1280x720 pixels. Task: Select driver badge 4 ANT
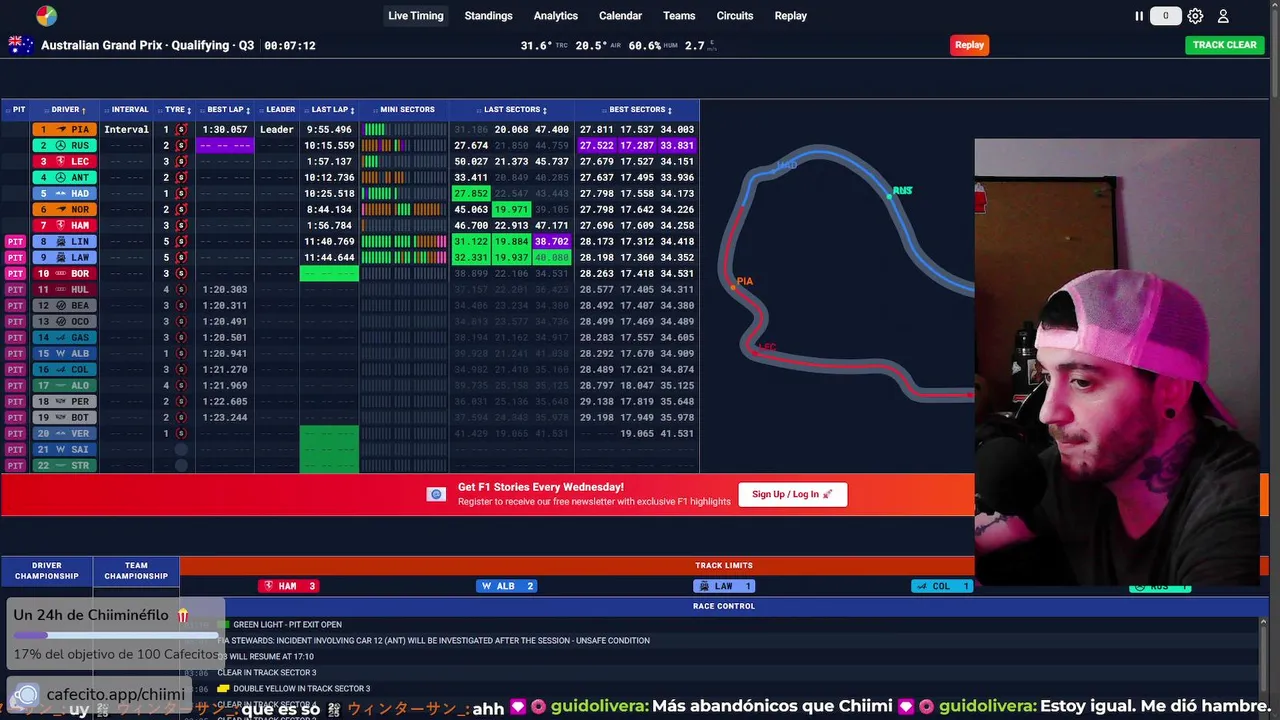click(65, 178)
